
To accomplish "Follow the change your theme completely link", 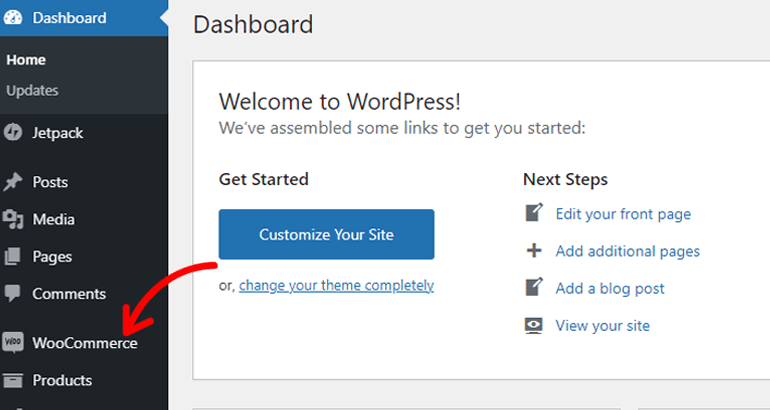I will tap(336, 285).
